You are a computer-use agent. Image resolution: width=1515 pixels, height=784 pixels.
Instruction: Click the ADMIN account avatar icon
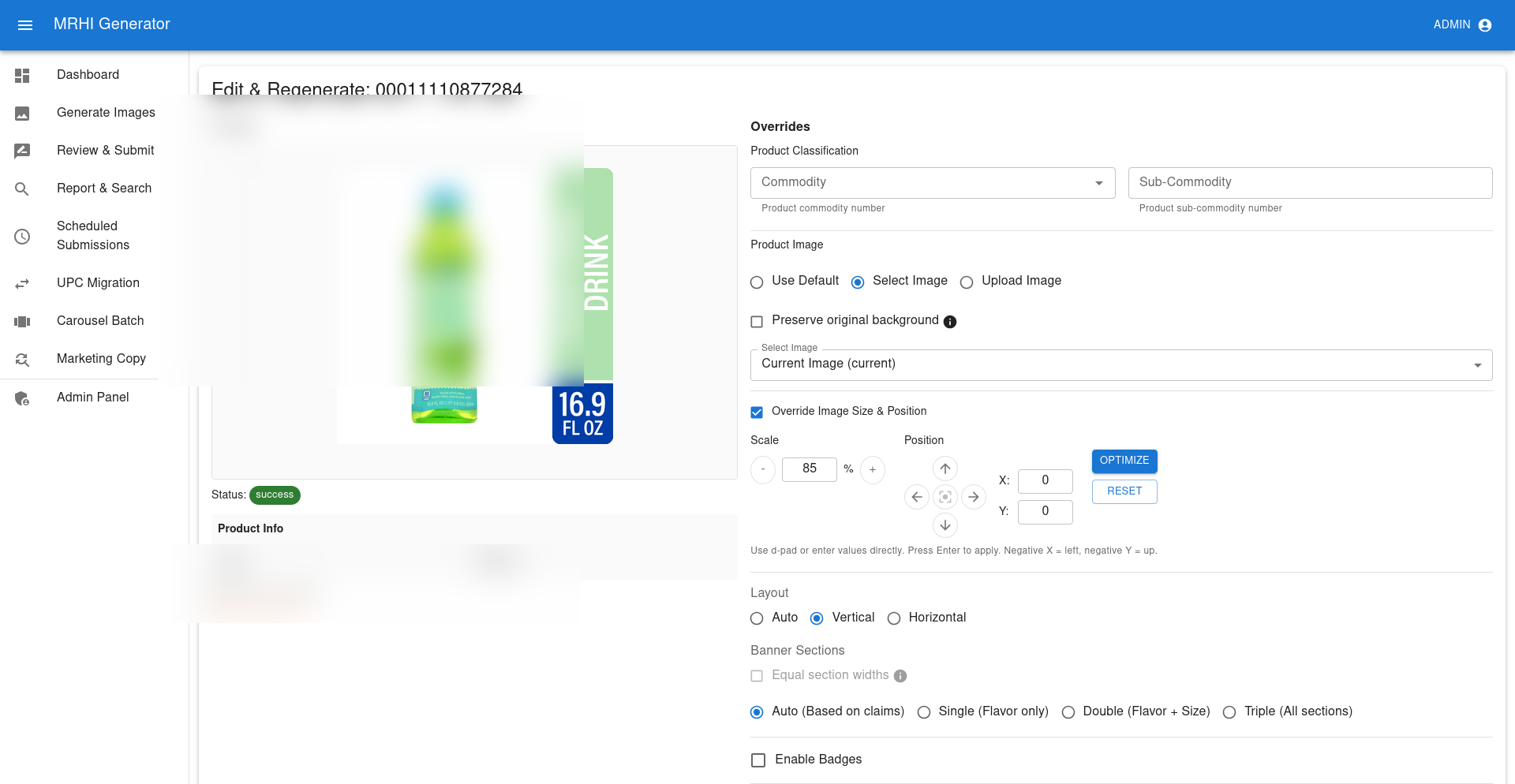pos(1486,24)
